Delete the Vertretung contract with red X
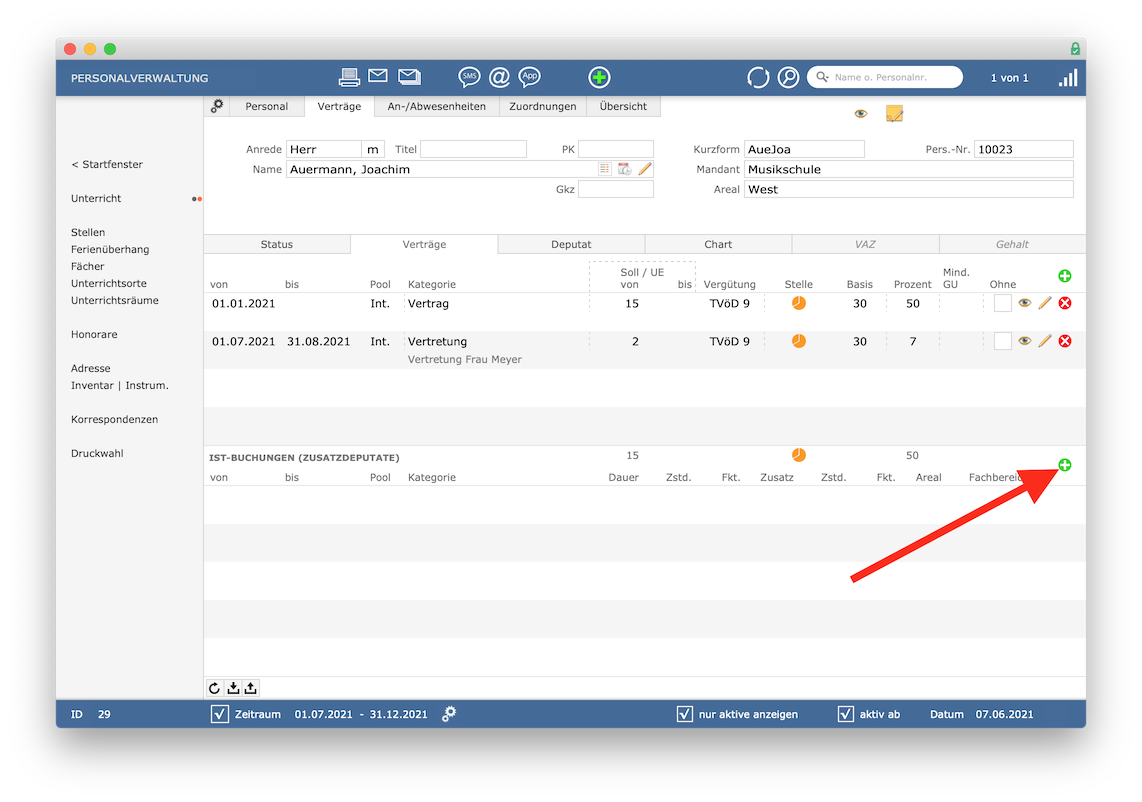1142x802 pixels. (x=1065, y=341)
